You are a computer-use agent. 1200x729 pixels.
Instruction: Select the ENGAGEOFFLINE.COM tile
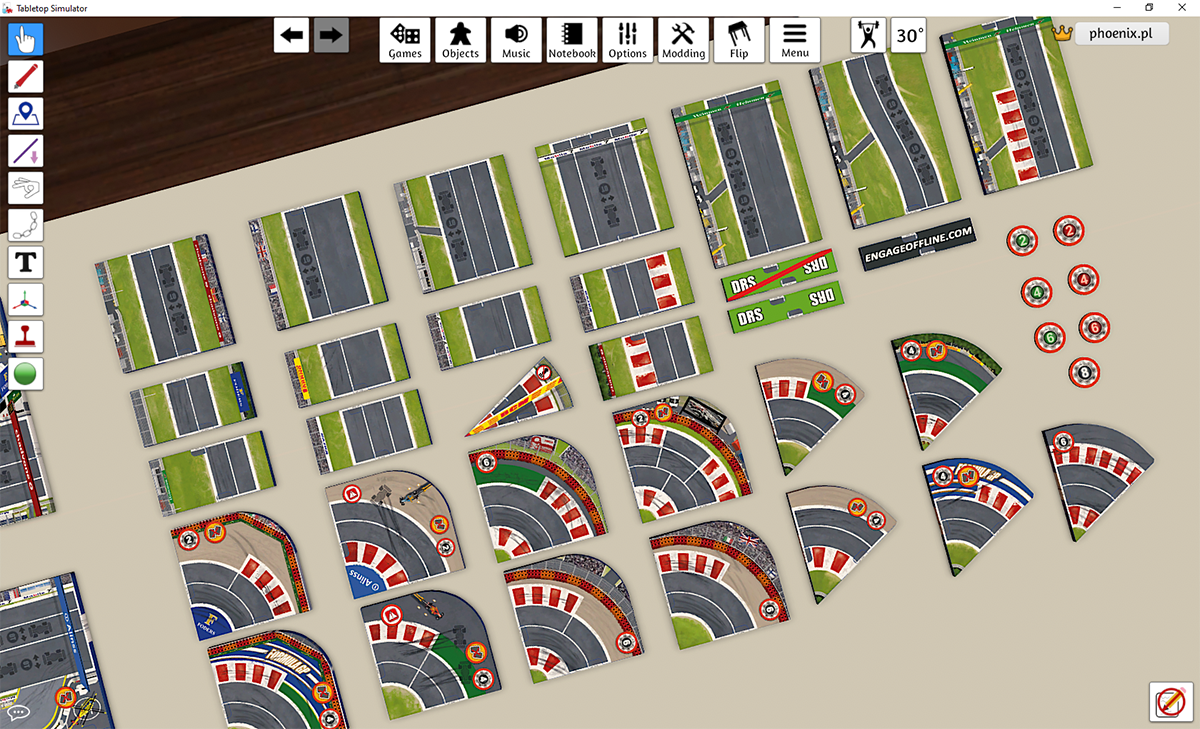click(917, 243)
